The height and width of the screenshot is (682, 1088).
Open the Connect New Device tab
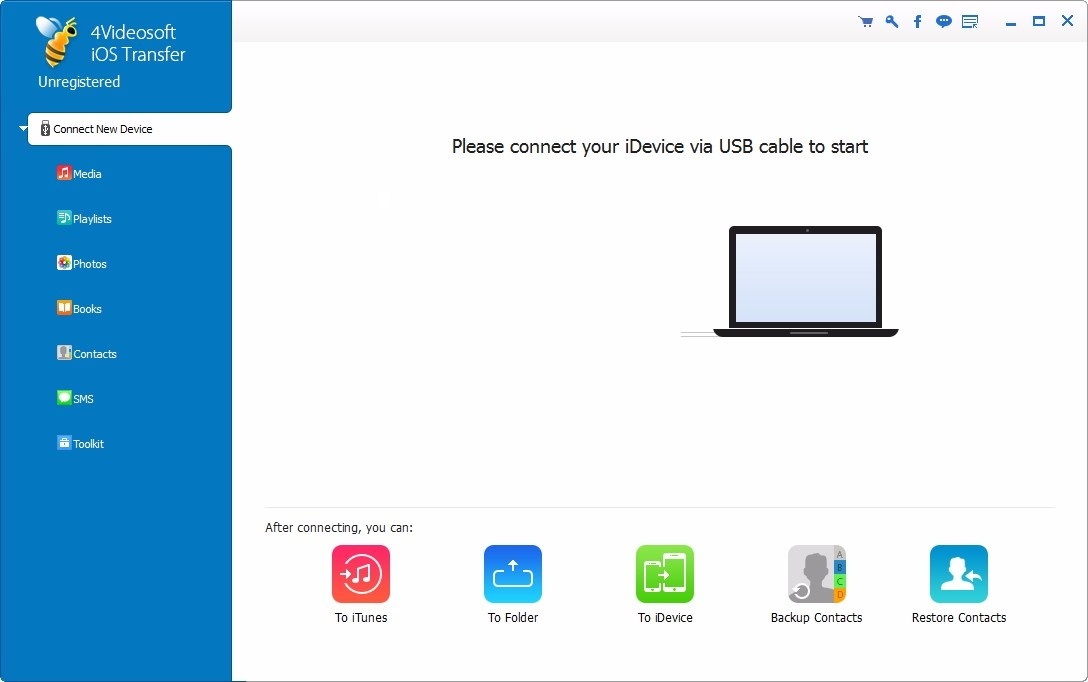[x=102, y=128]
